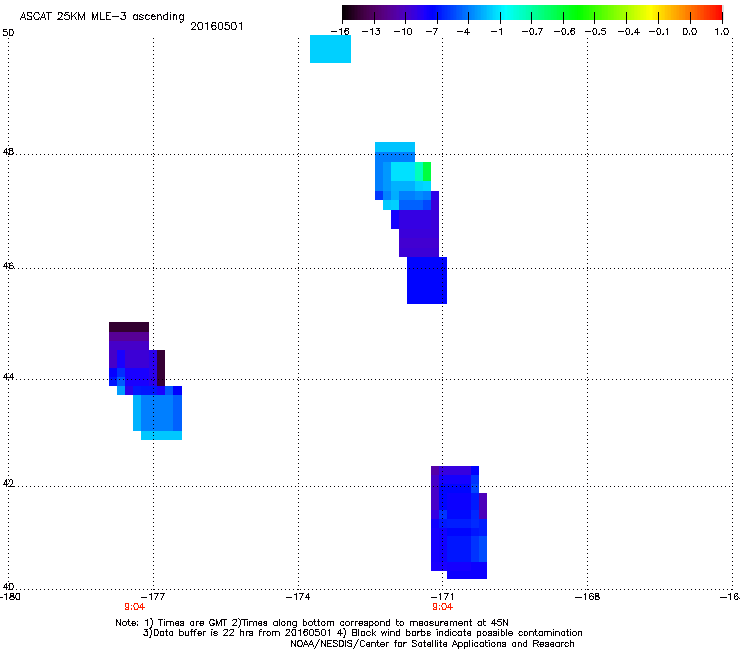Click the ASCAT 25KM MLE-3 ascending title
Screen dimensions: 740x650
click(x=102, y=16)
